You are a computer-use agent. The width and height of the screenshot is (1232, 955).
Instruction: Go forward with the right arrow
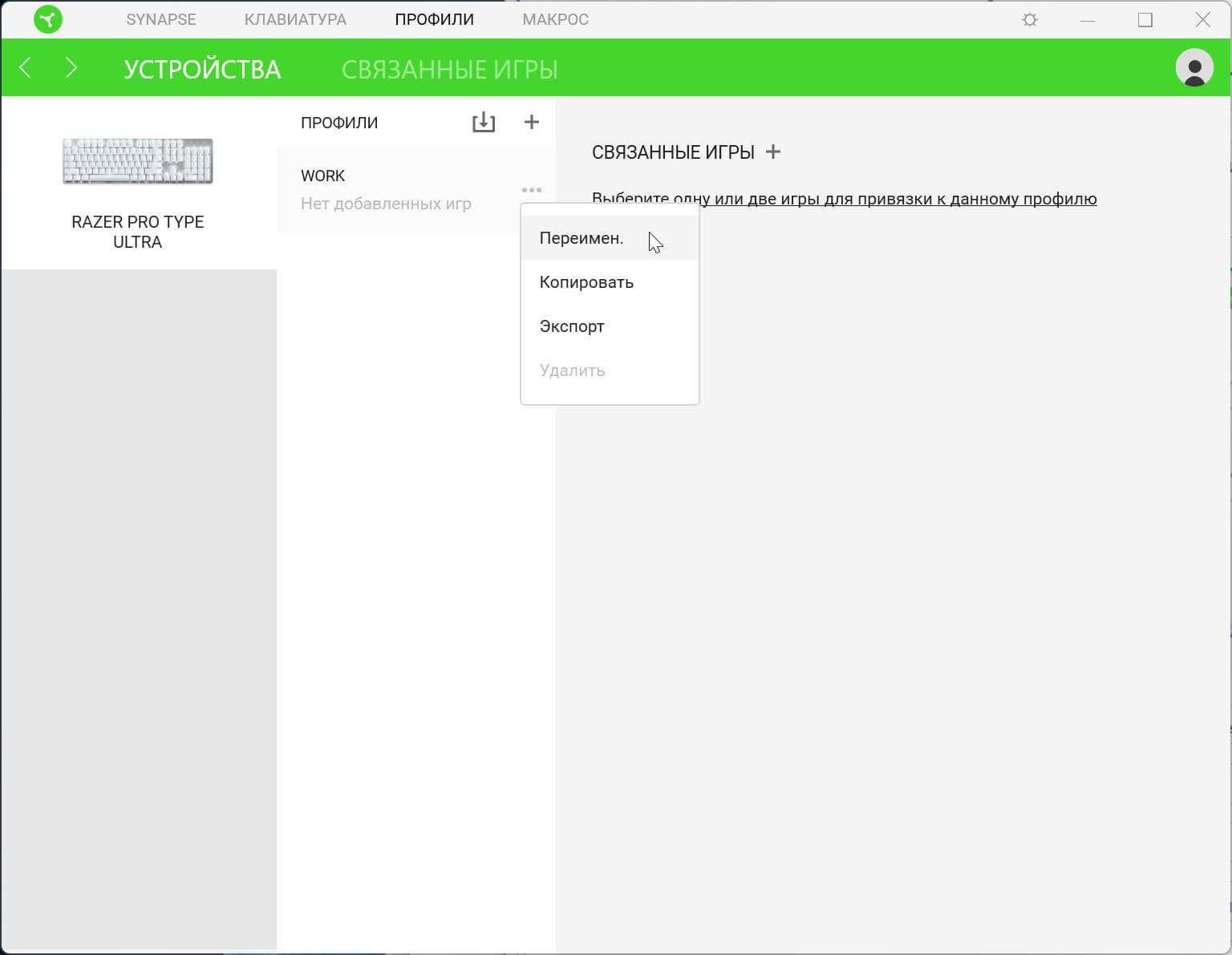point(71,68)
